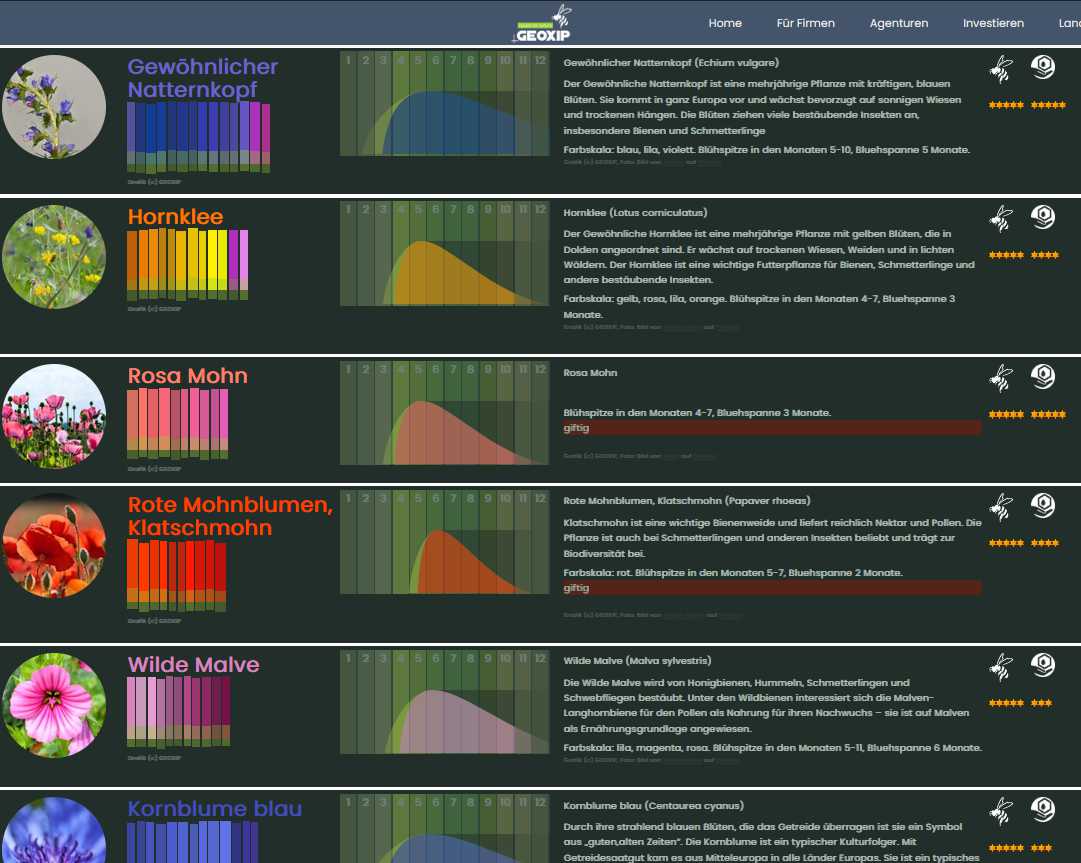Click bee icon in Rosa Mohn row

pyautogui.click(x=1001, y=378)
